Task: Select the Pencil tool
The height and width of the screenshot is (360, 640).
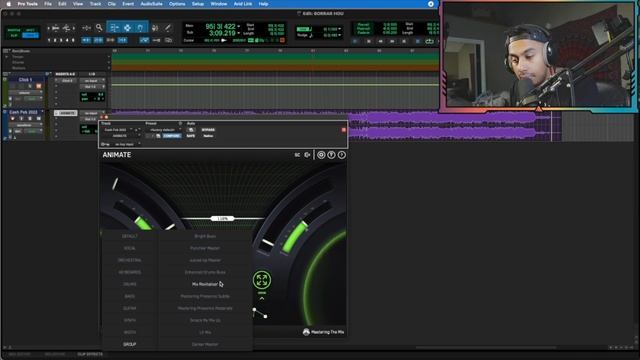Action: (x=168, y=28)
